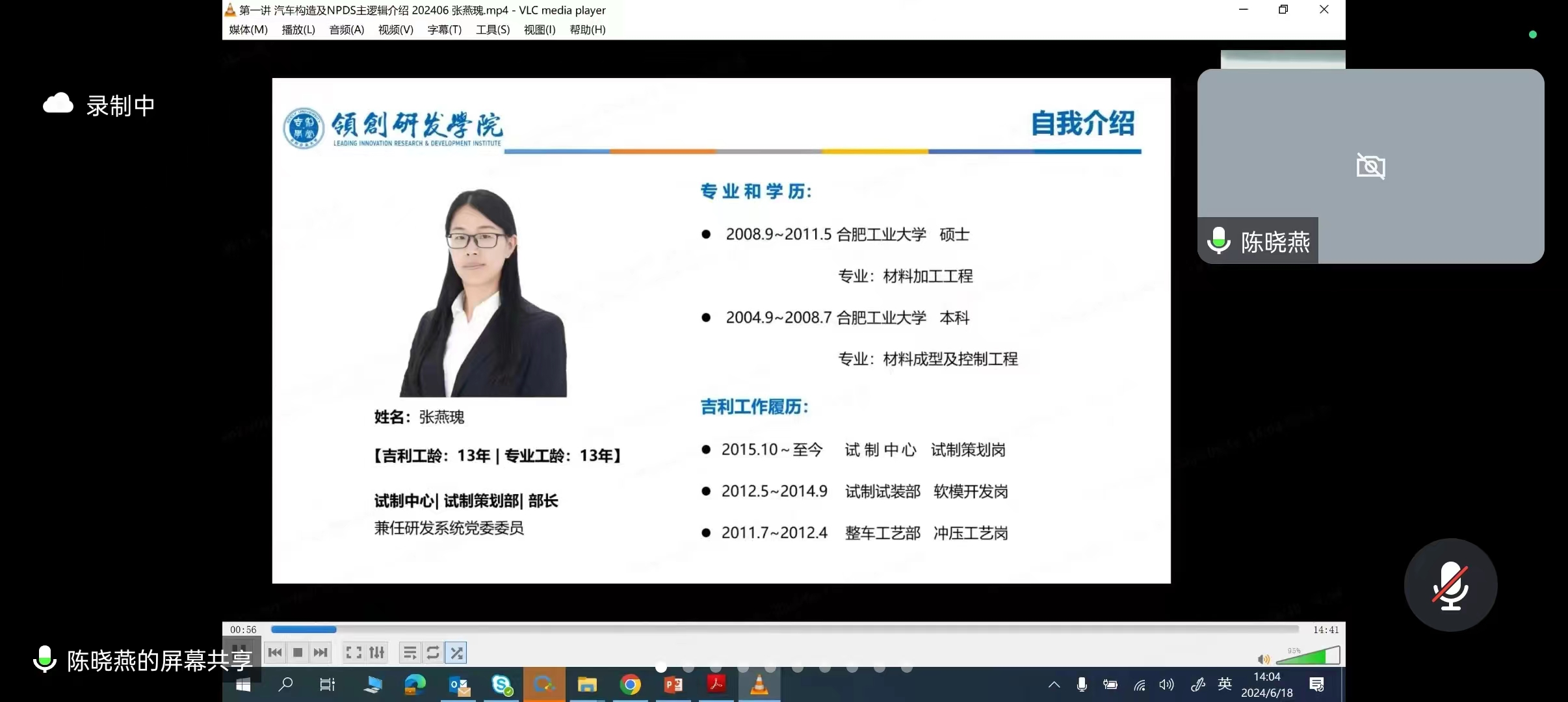Toggle VLC fullscreen mode button
The height and width of the screenshot is (702, 1568).
354,653
